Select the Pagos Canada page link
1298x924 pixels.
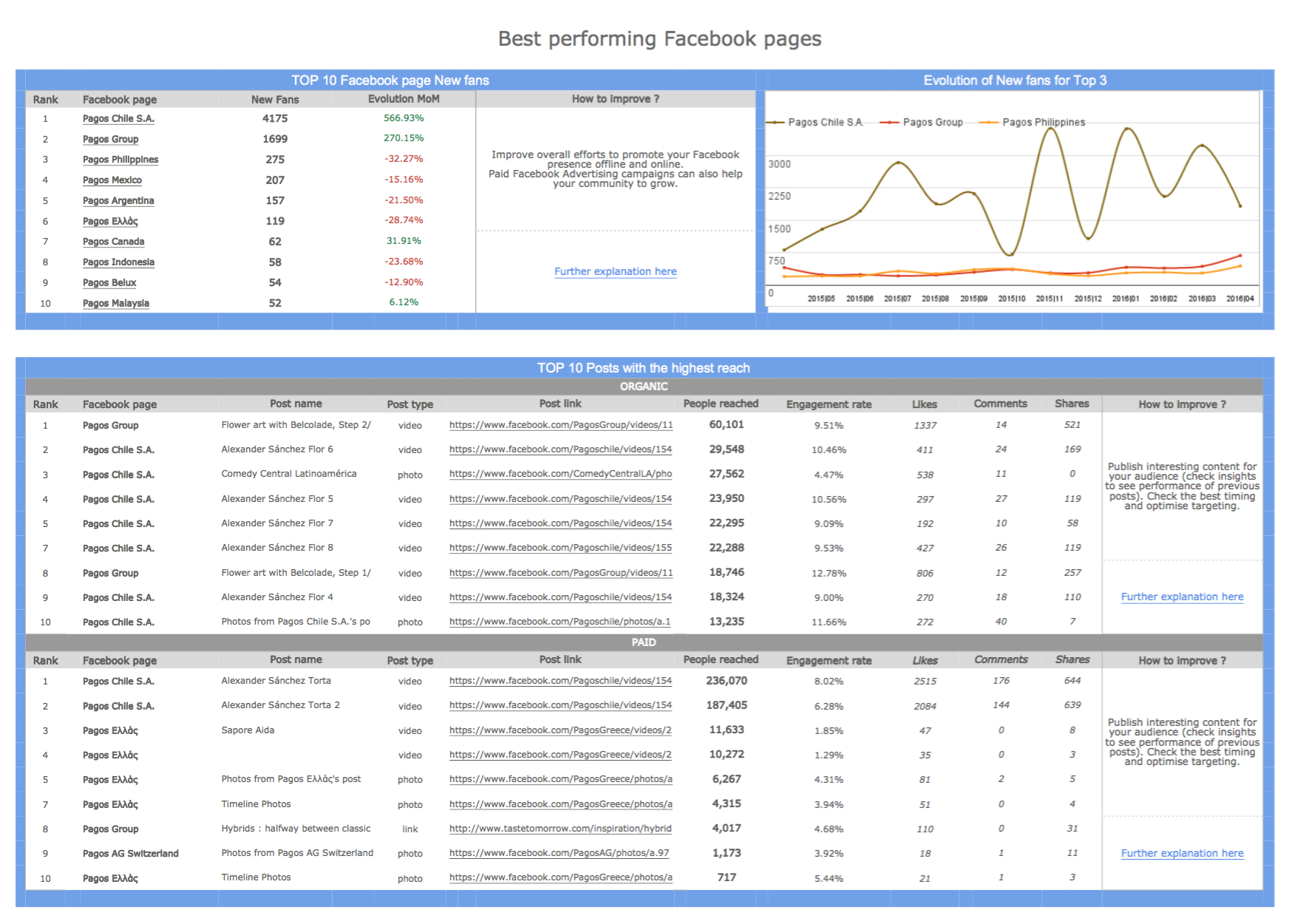113,242
